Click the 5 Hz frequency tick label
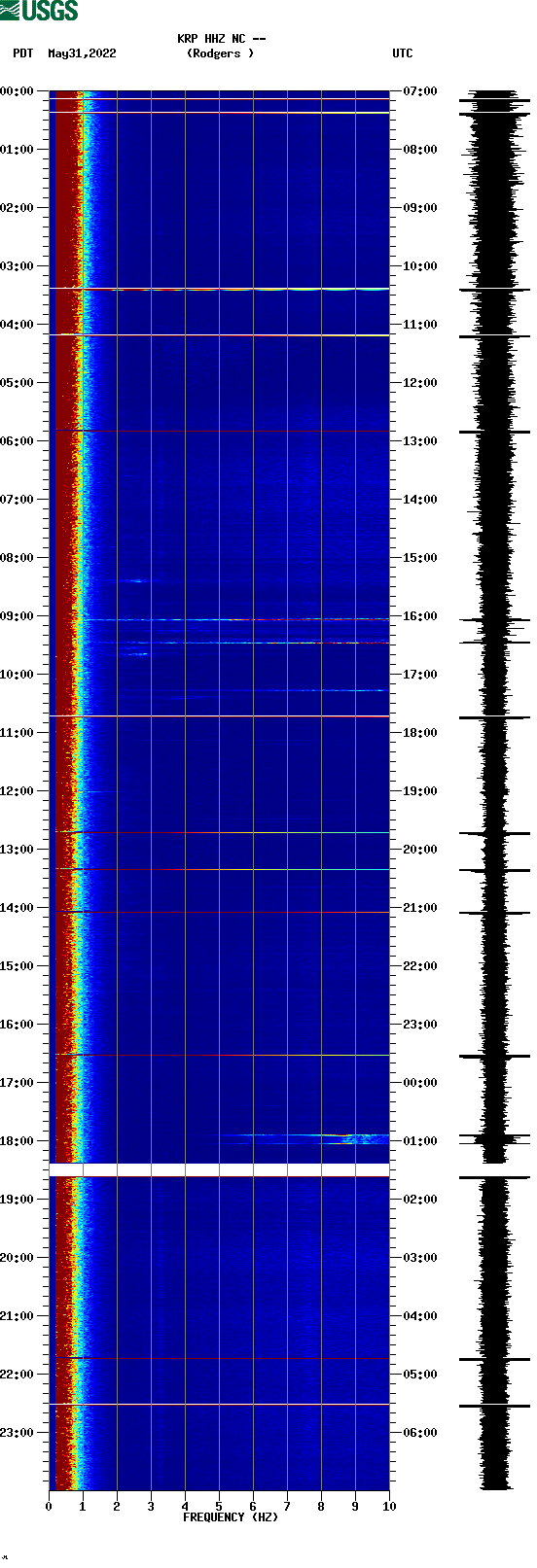Image resolution: width=537 pixels, height=1568 pixels. (x=219, y=1507)
